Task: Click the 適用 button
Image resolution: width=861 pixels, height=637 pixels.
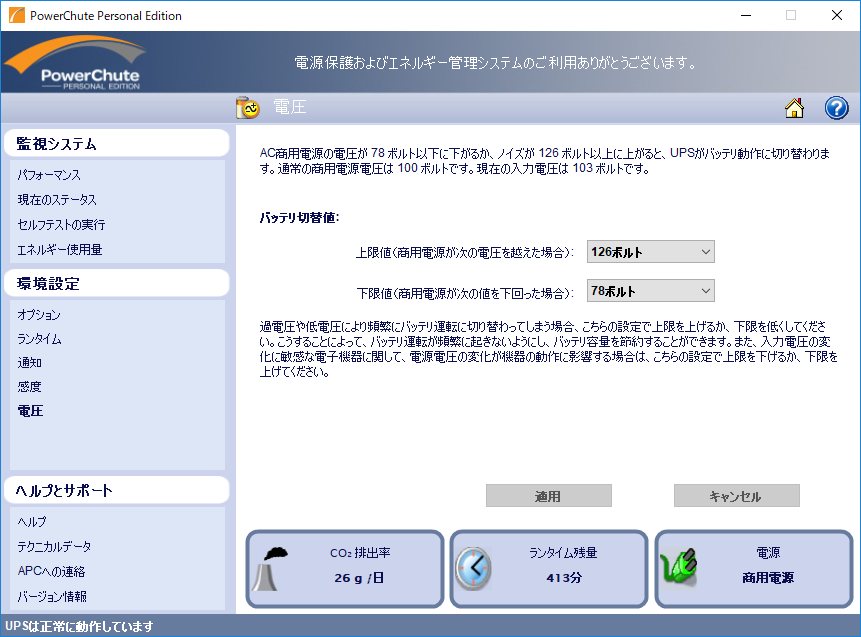Action: [x=549, y=496]
